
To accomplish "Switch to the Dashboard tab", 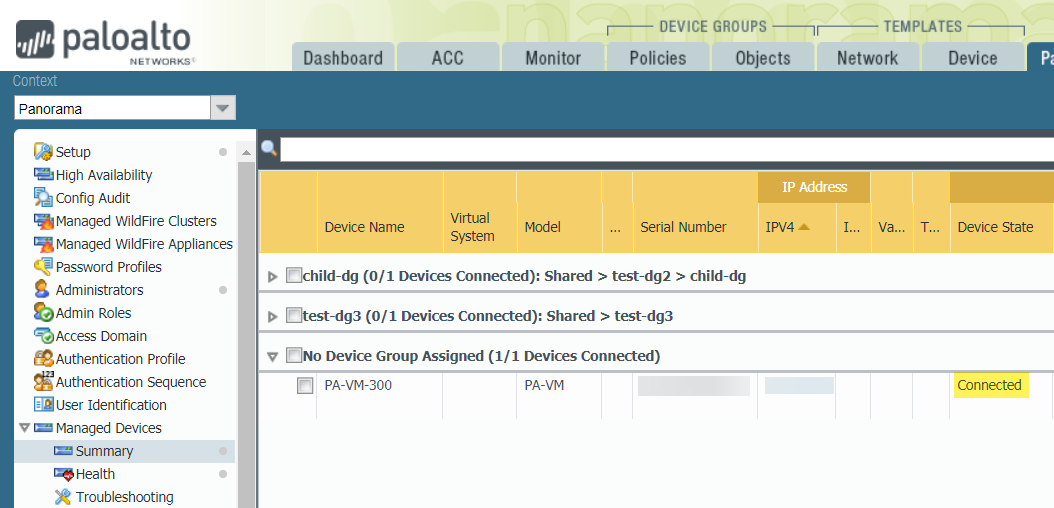I will 343,58.
